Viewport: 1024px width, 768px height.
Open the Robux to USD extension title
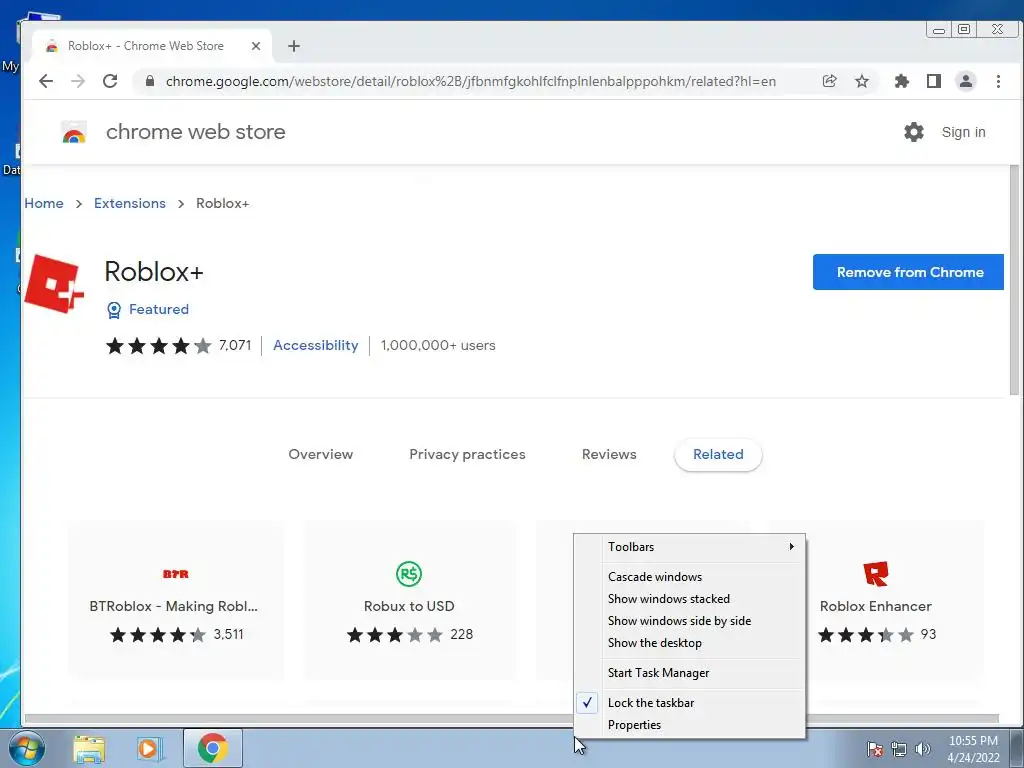(x=409, y=606)
